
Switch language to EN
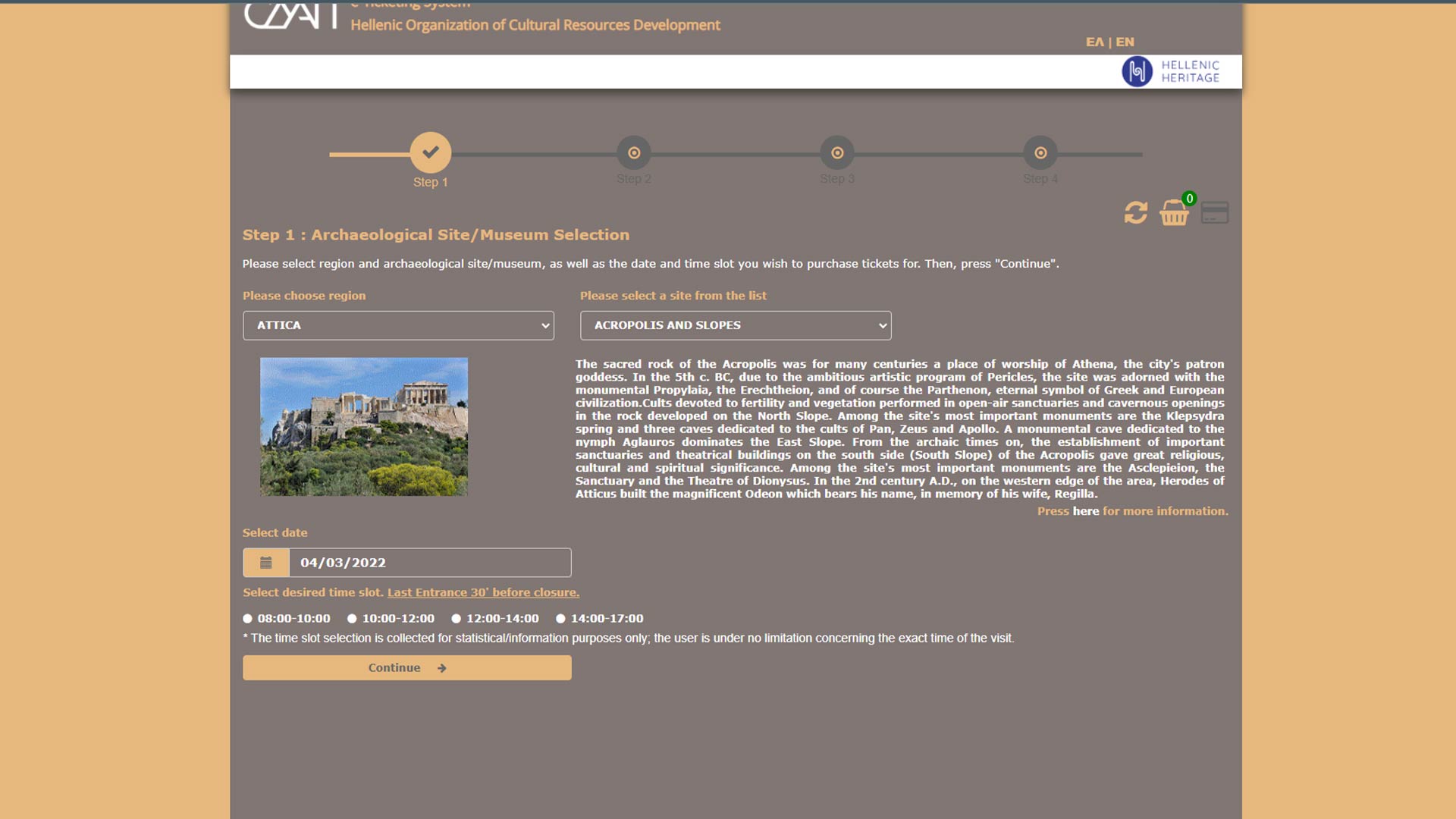(1125, 42)
